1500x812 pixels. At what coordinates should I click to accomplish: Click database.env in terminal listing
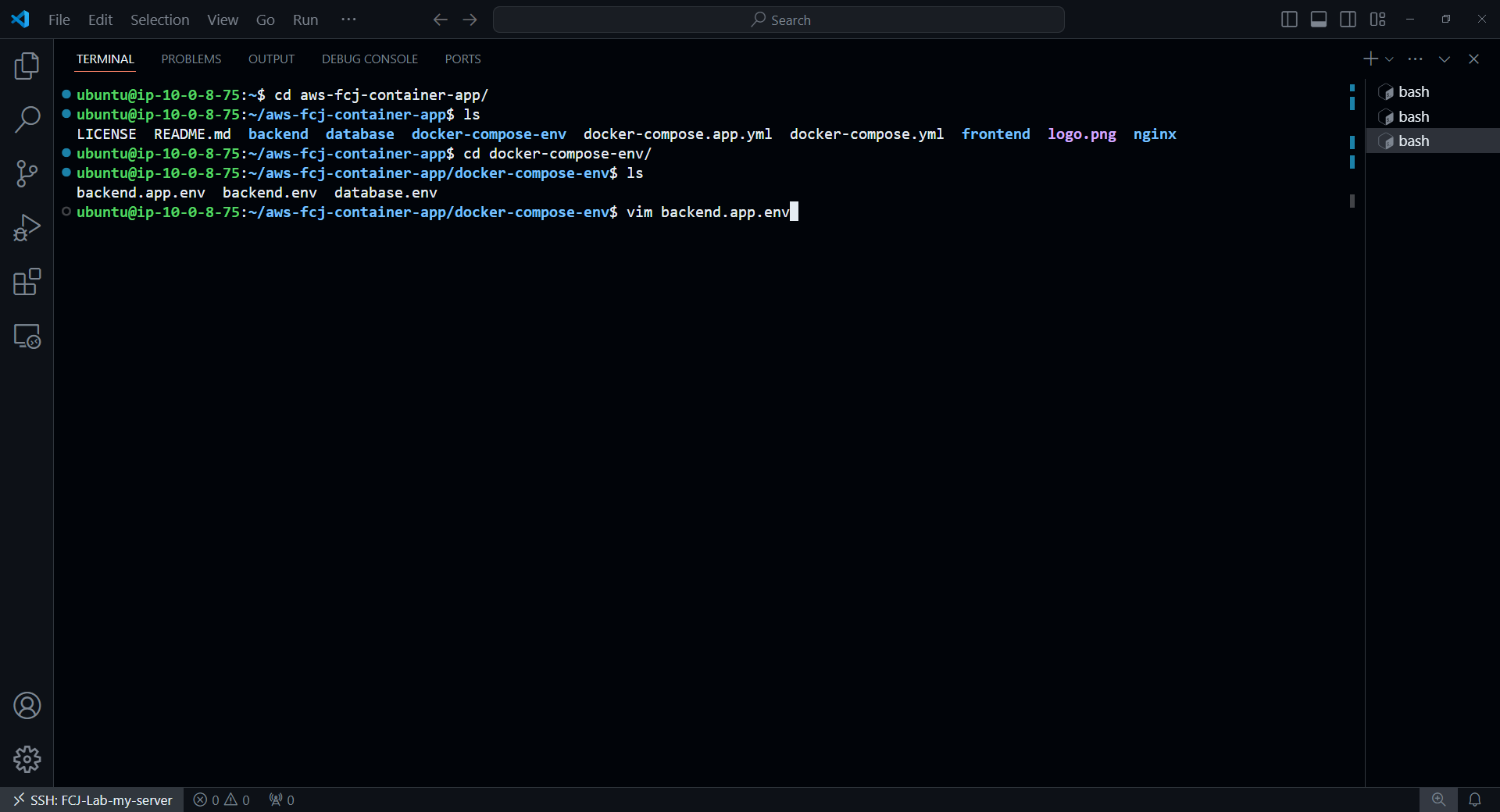[386, 193]
